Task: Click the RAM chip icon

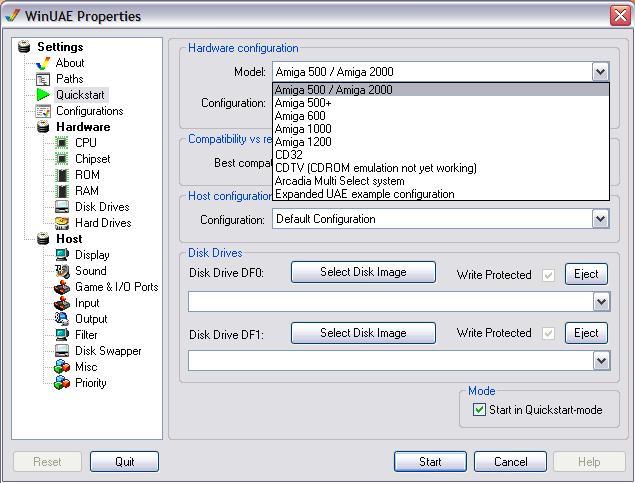Action: 62,191
